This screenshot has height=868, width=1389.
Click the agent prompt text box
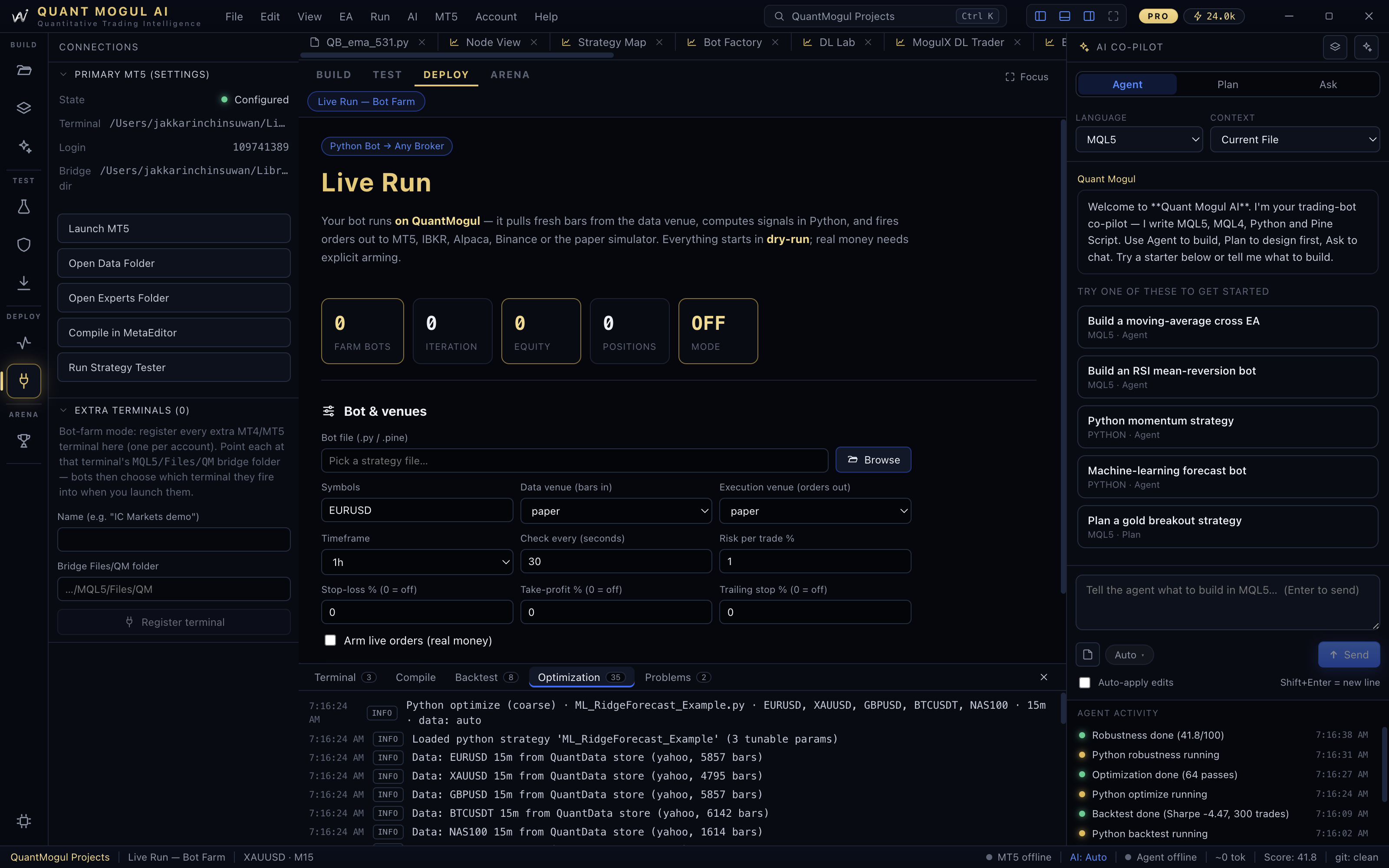pyautogui.click(x=1228, y=603)
